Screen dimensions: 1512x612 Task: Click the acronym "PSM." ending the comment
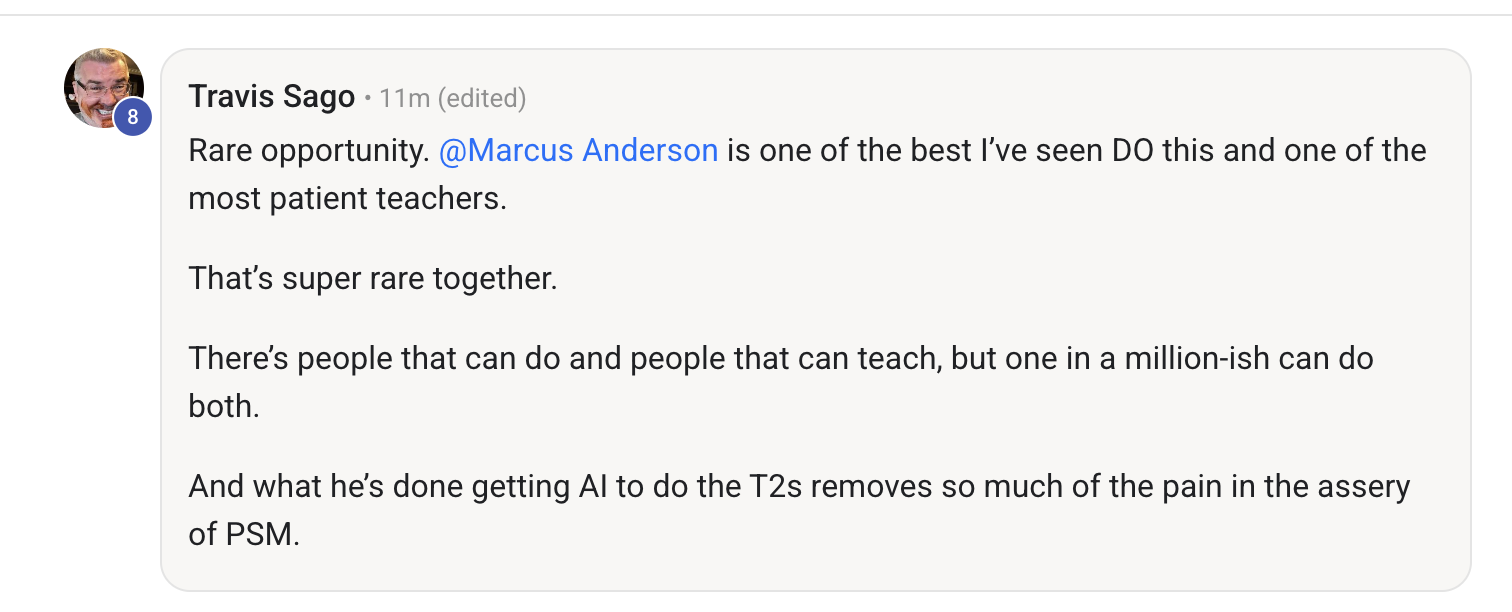pos(244,533)
